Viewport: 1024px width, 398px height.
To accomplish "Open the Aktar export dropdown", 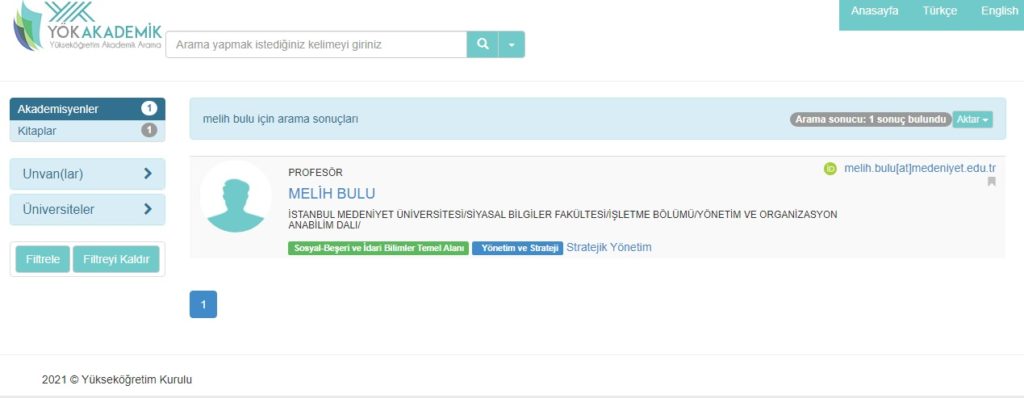I will (973, 120).
